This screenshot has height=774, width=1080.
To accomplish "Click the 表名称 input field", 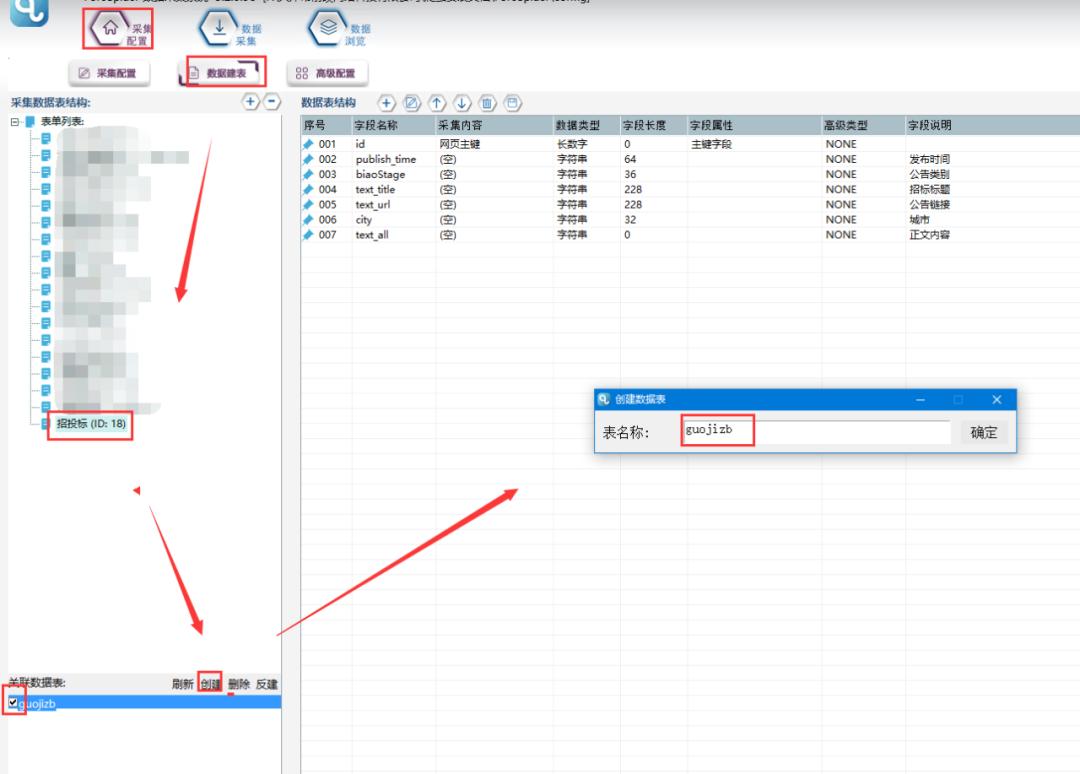I will [815, 432].
